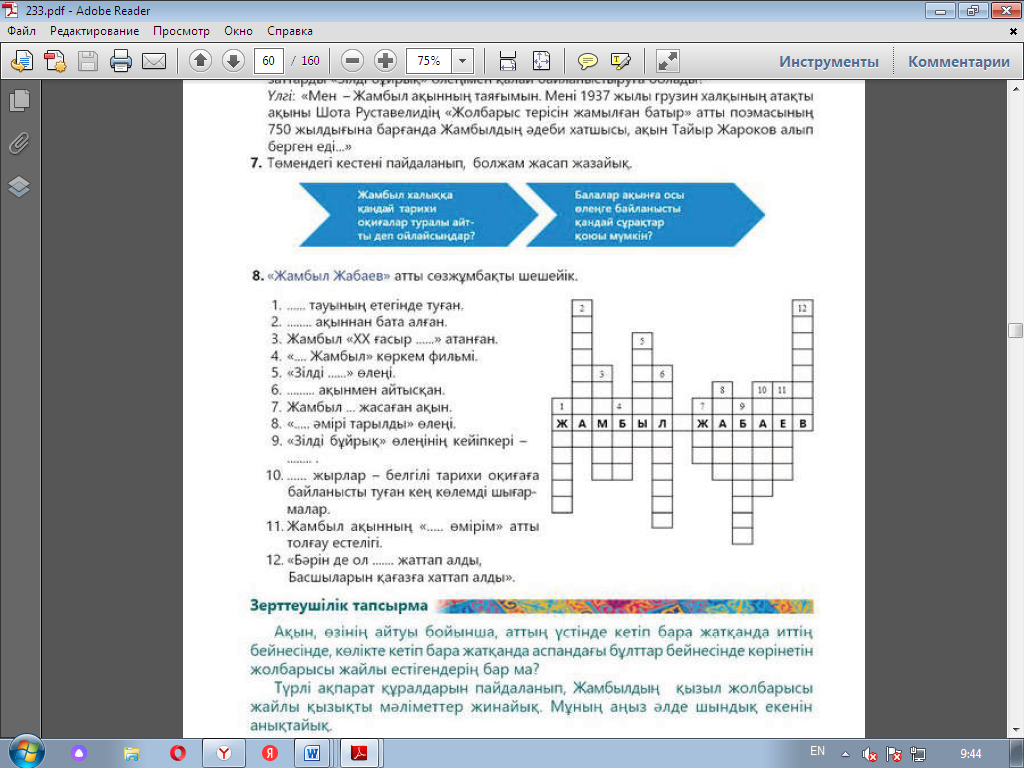Click the Adobe Reader taskbar button
The image size is (1024, 768).
point(359,753)
